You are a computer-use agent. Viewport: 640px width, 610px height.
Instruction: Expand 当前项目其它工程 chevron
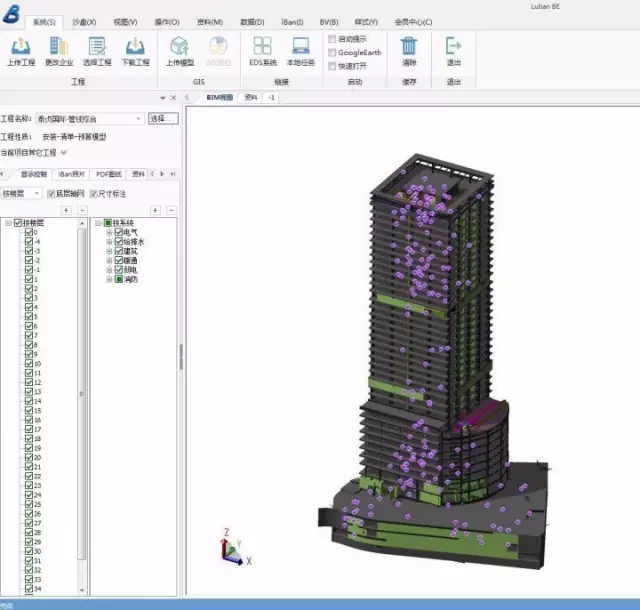point(64,152)
